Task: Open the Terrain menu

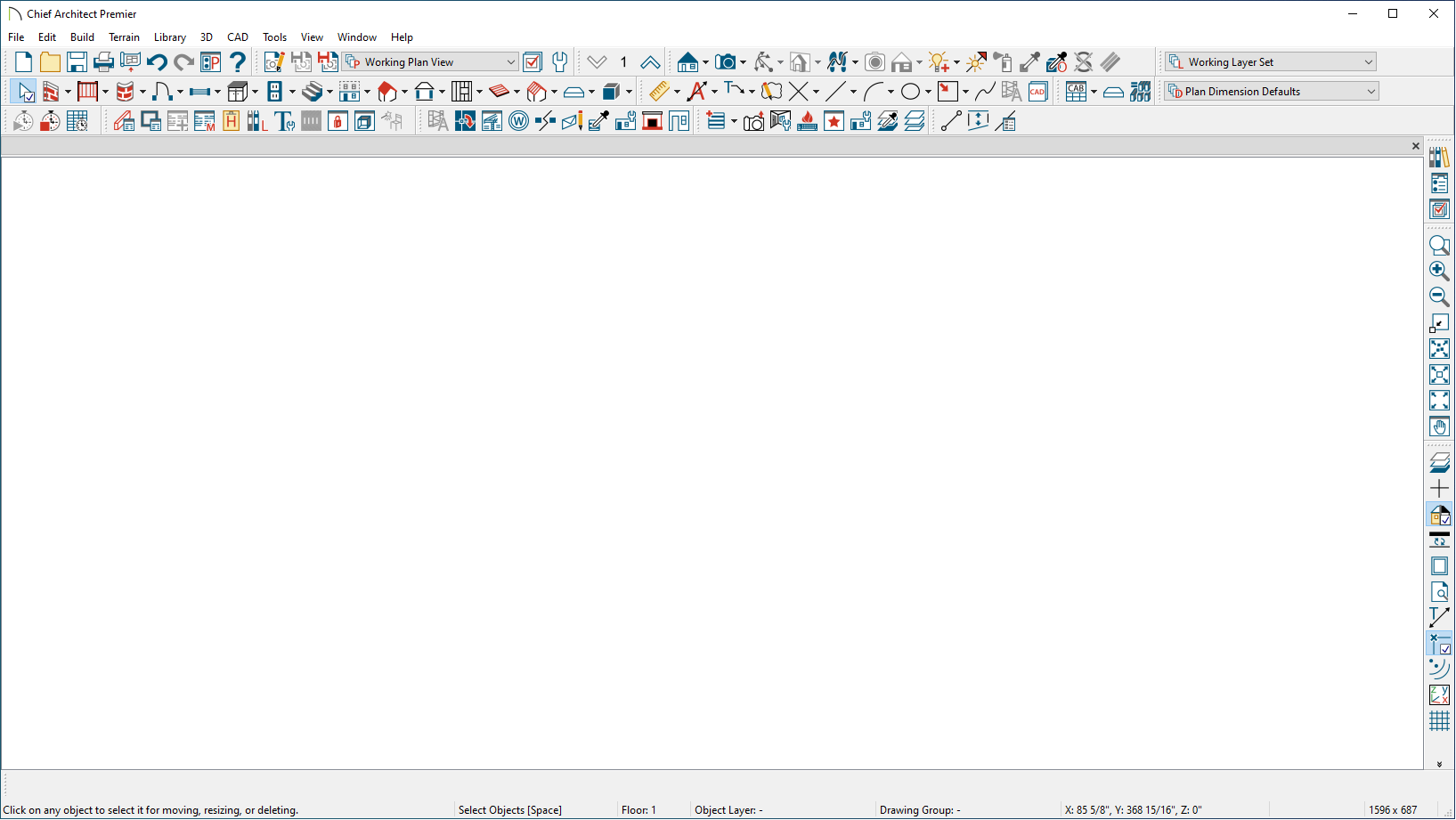Action: click(124, 37)
